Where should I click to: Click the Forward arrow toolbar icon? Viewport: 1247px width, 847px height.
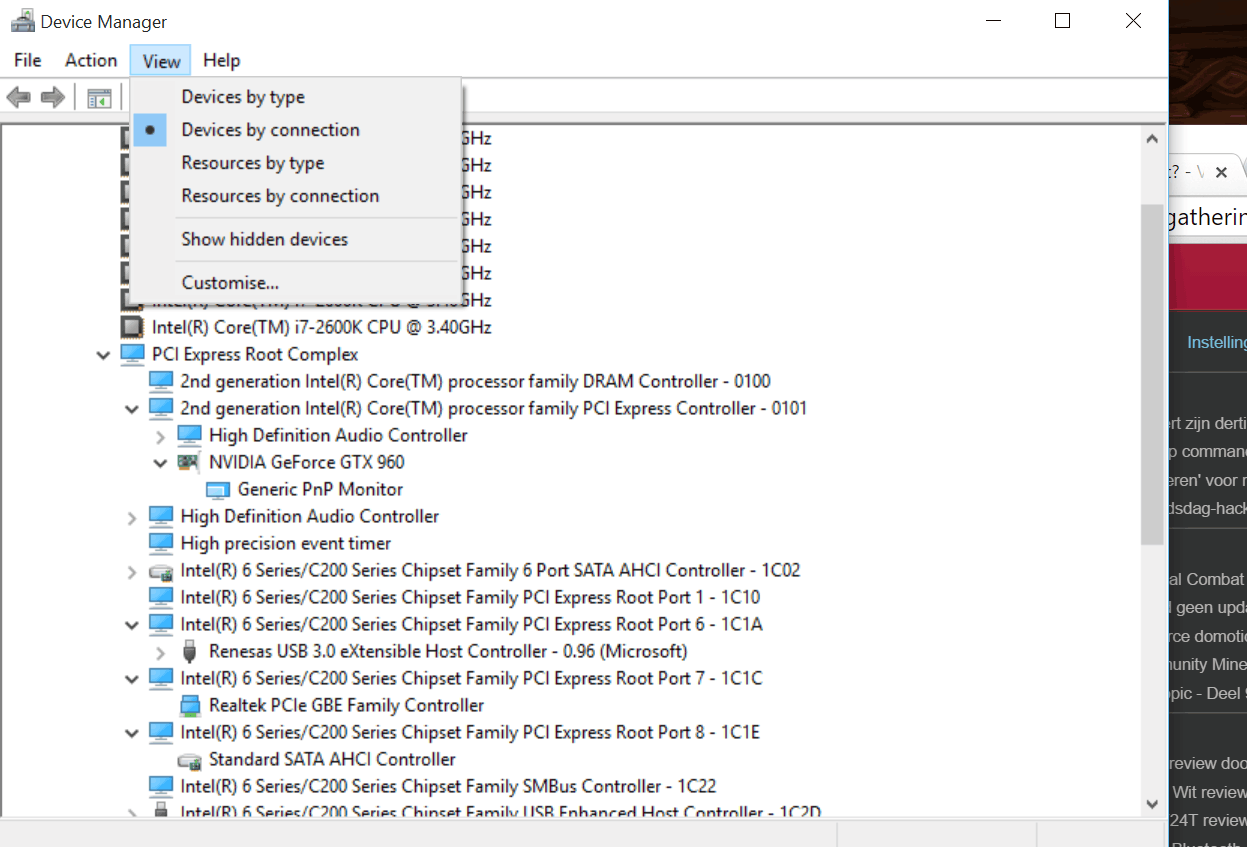pos(52,97)
